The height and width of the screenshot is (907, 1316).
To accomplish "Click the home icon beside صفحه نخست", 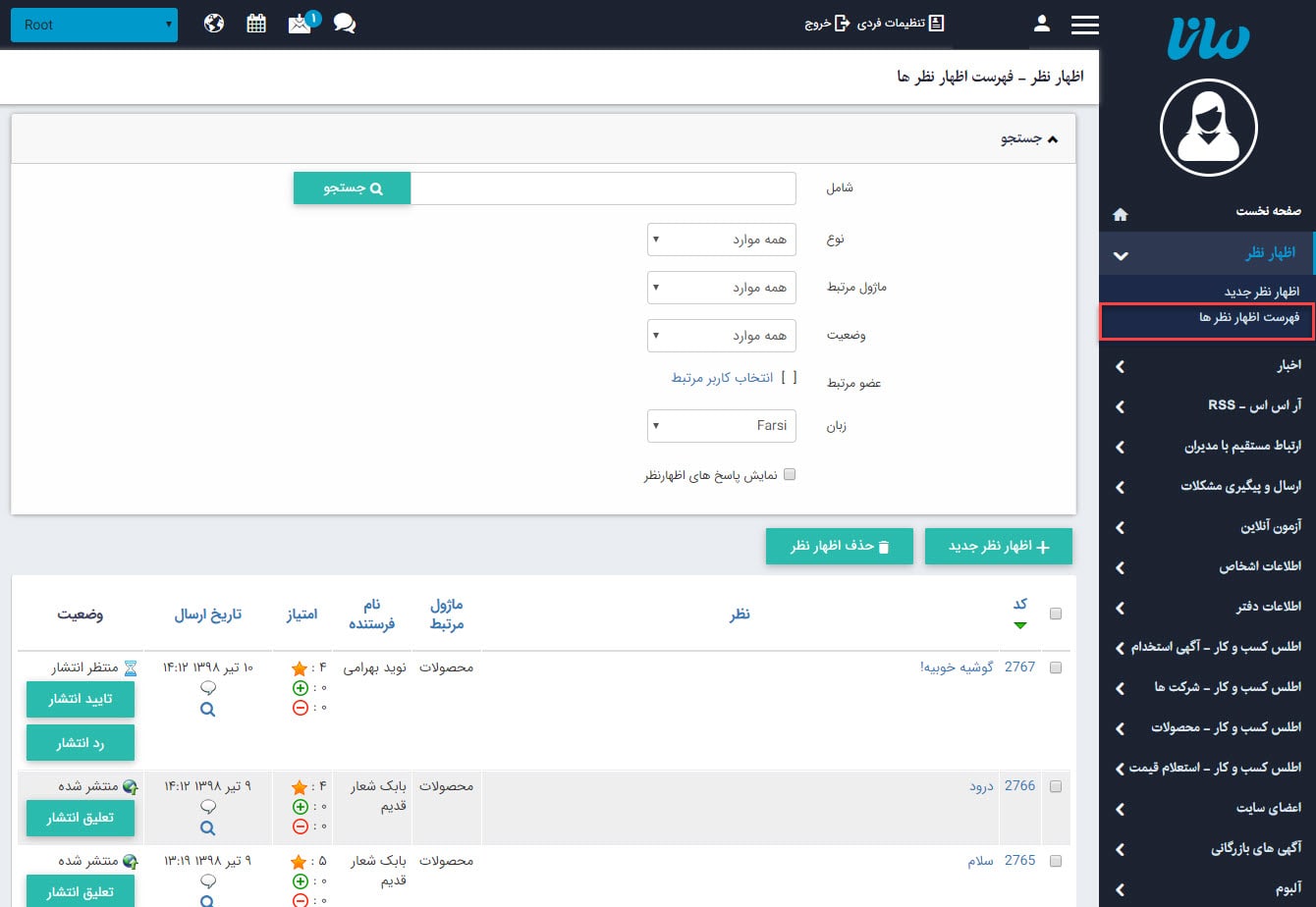I will pos(1120,213).
